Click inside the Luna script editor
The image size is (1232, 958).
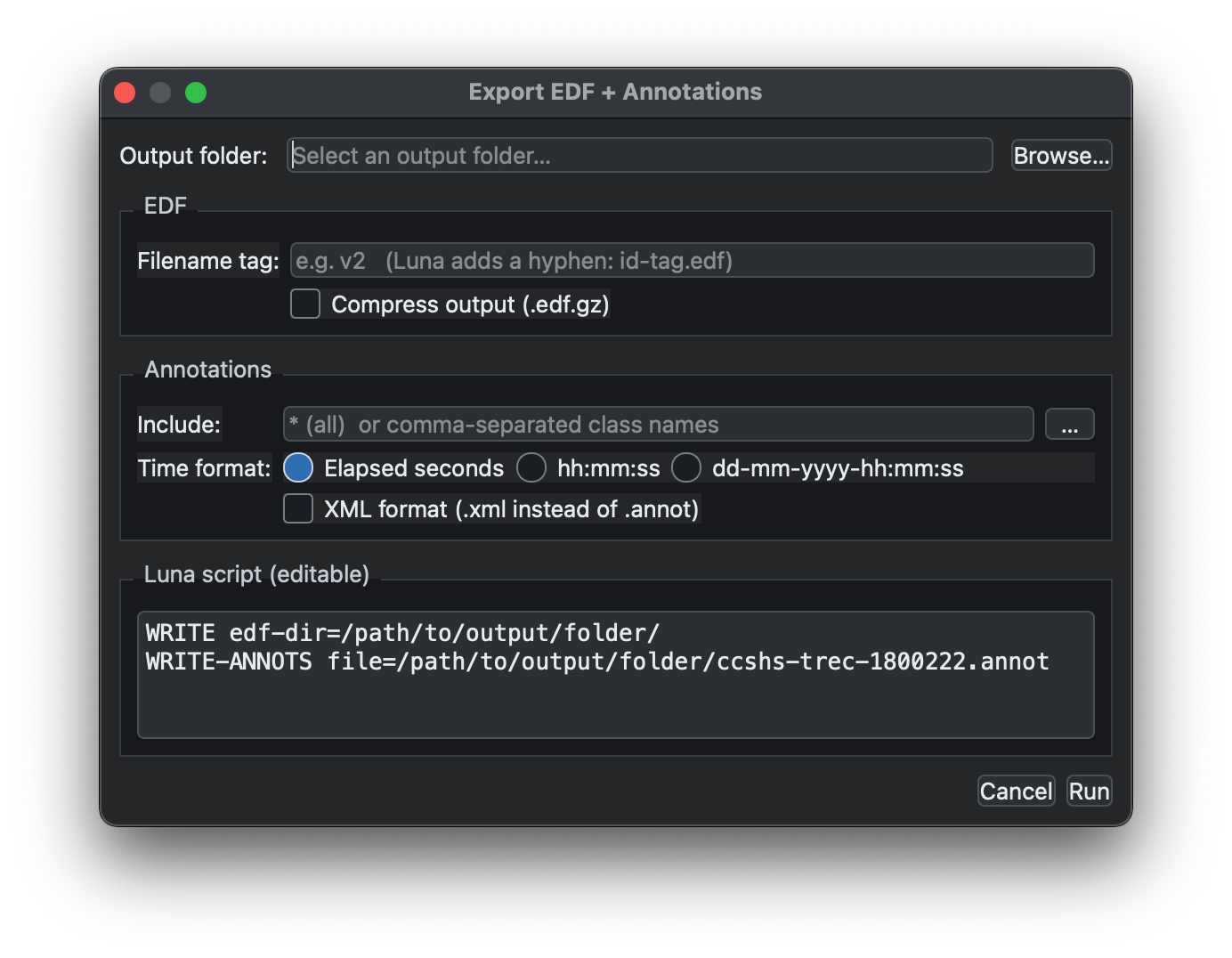[615, 675]
